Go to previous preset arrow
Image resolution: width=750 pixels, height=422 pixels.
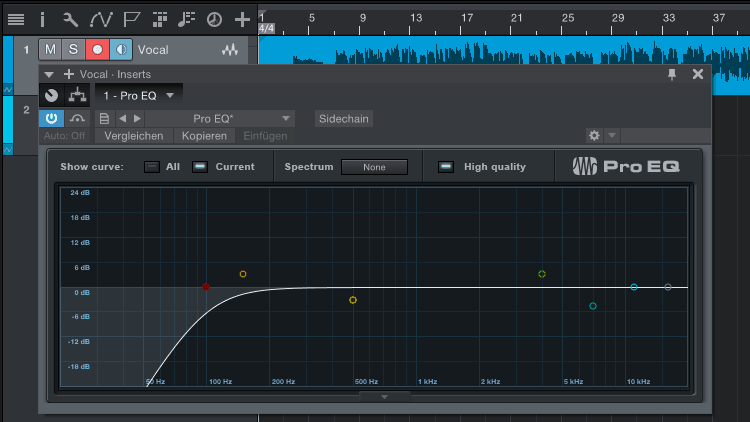click(x=122, y=118)
